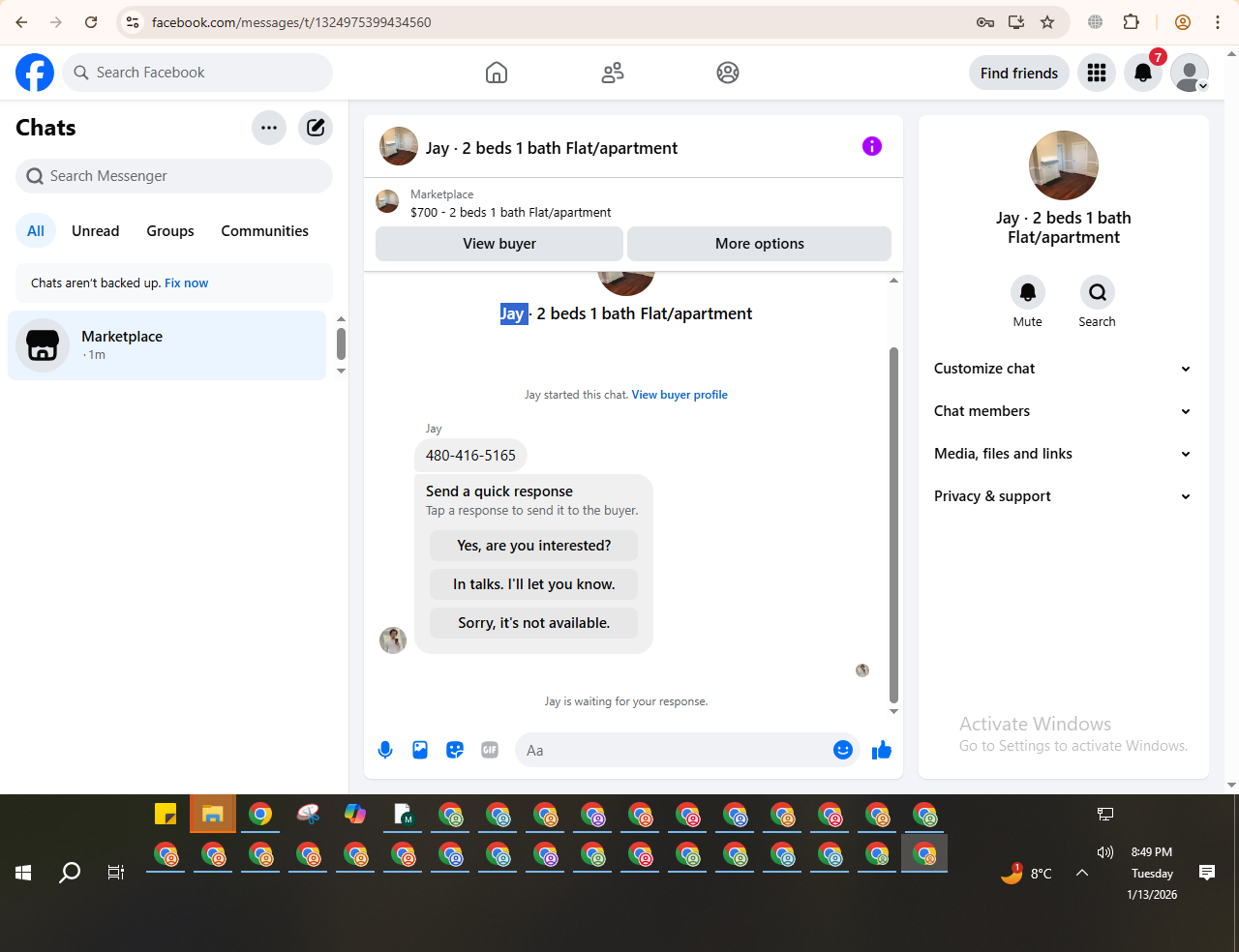Open Windows taskbar search
The width and height of the screenshot is (1239, 952).
tap(70, 873)
